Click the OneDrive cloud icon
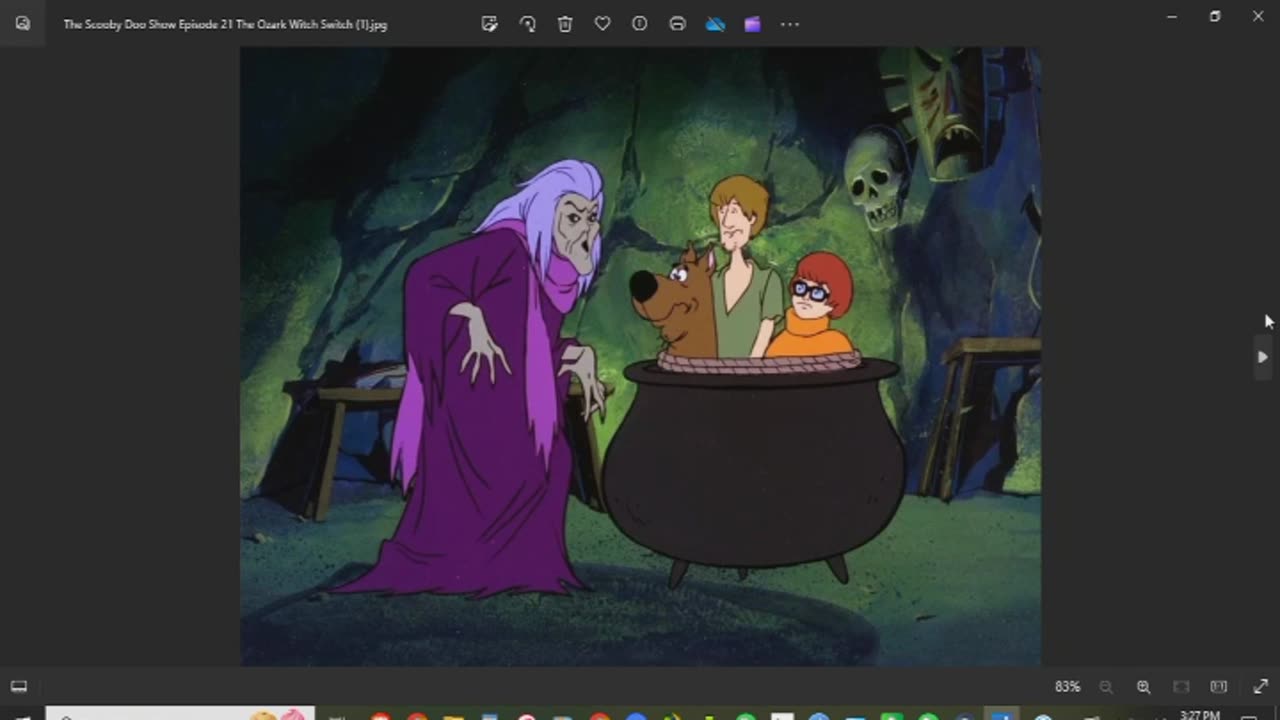Viewport: 1280px width, 720px height. coord(715,24)
